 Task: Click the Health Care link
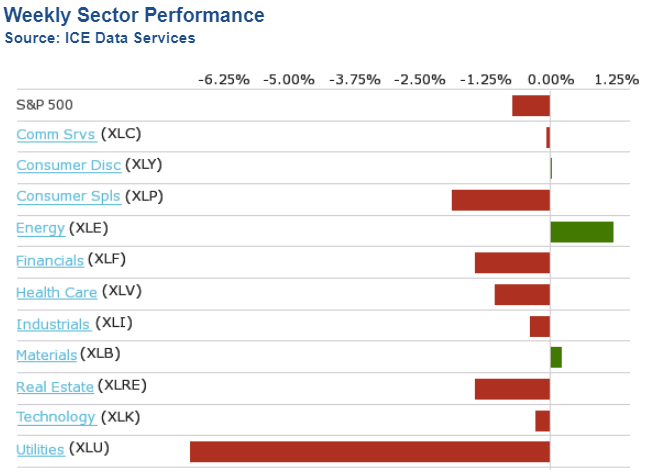57,292
